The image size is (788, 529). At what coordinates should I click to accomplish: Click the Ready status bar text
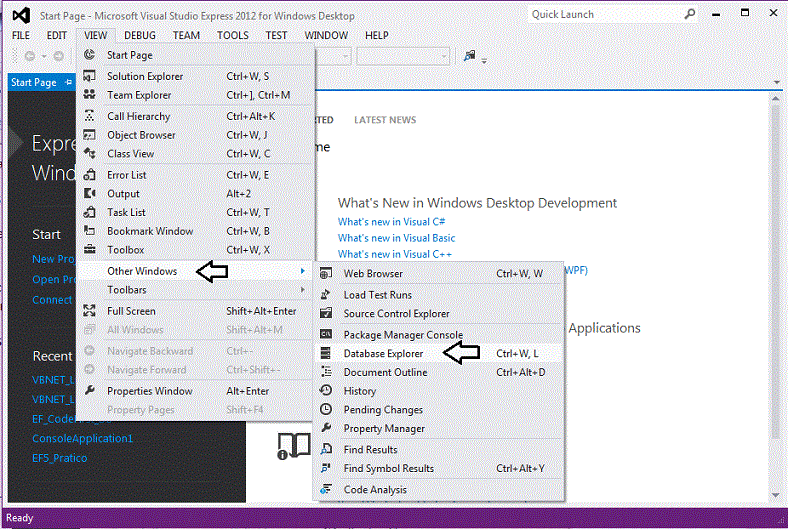(x=20, y=518)
